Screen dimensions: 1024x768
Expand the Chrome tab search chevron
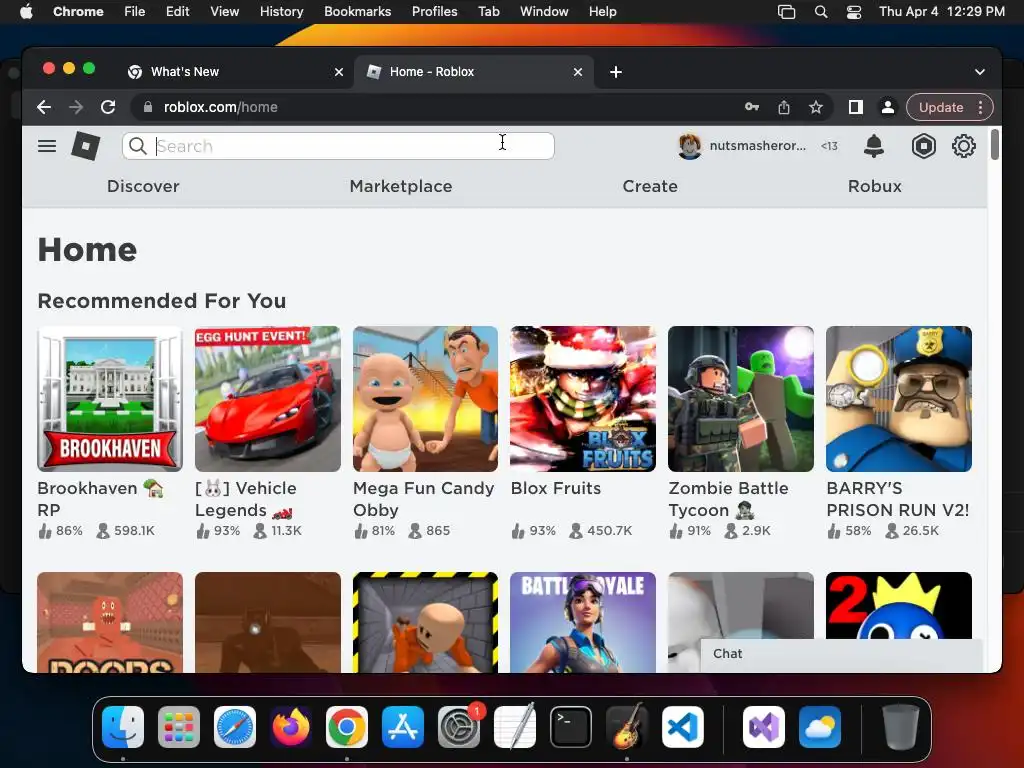click(980, 72)
